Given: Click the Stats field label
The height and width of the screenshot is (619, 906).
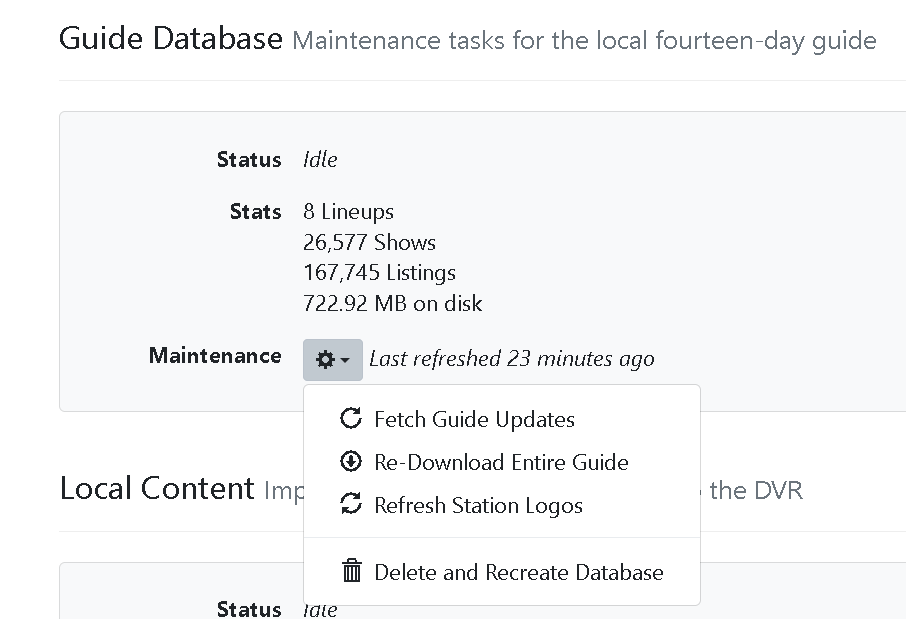Looking at the screenshot, I should [255, 212].
